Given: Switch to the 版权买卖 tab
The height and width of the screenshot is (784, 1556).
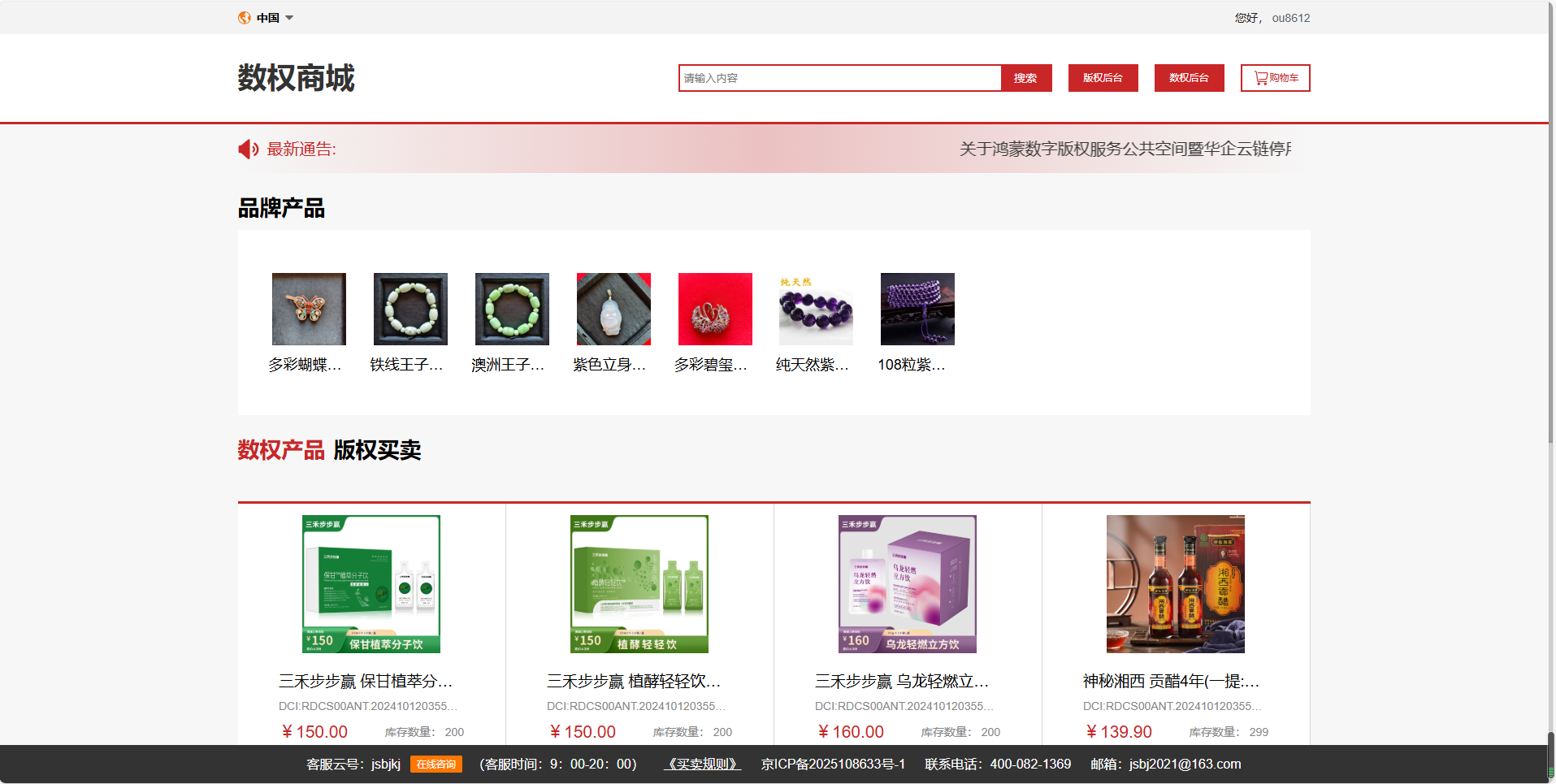Looking at the screenshot, I should (377, 450).
